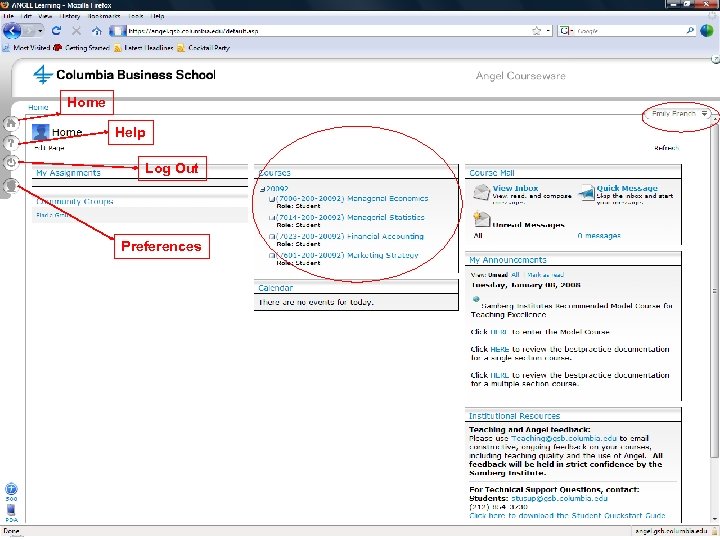Click All in announcements view filter

515,275
